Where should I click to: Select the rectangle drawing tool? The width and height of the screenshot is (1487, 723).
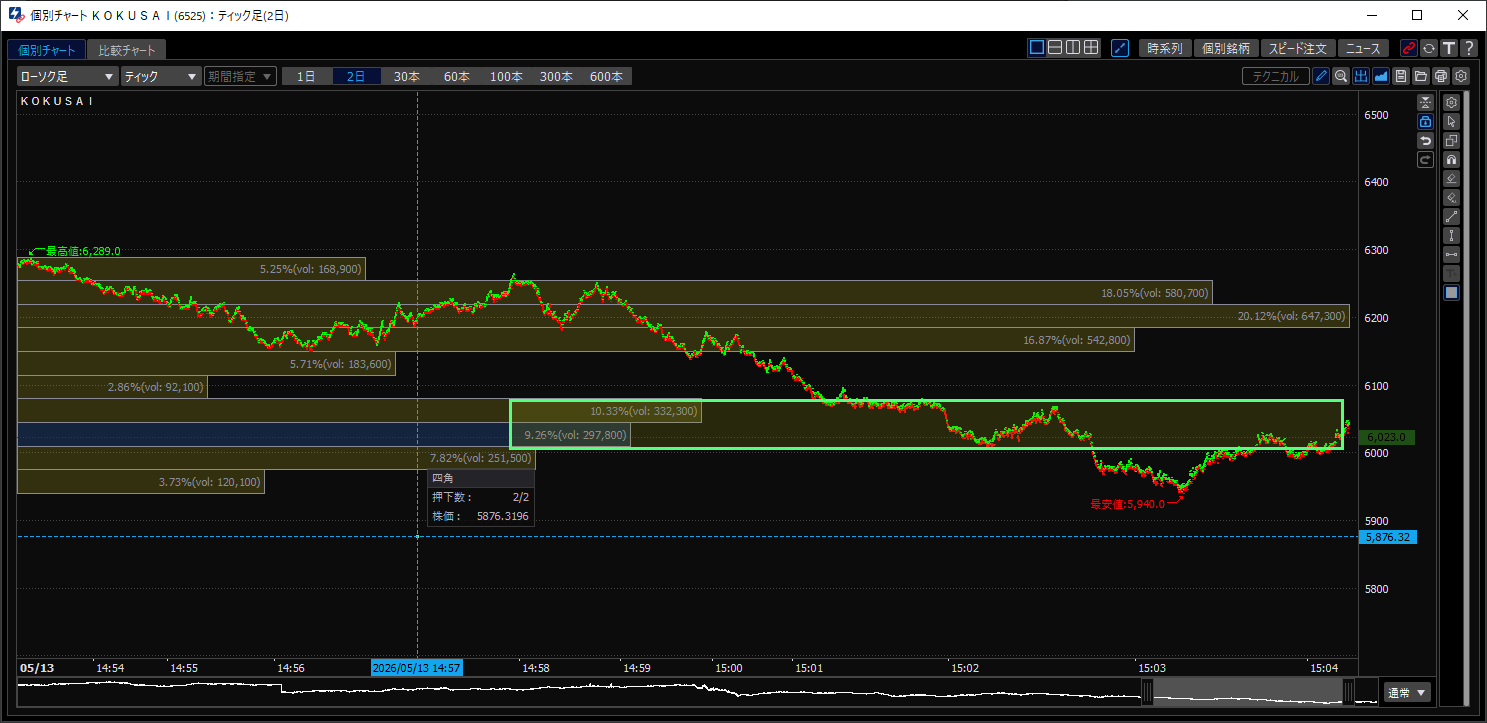pyautogui.click(x=1452, y=292)
